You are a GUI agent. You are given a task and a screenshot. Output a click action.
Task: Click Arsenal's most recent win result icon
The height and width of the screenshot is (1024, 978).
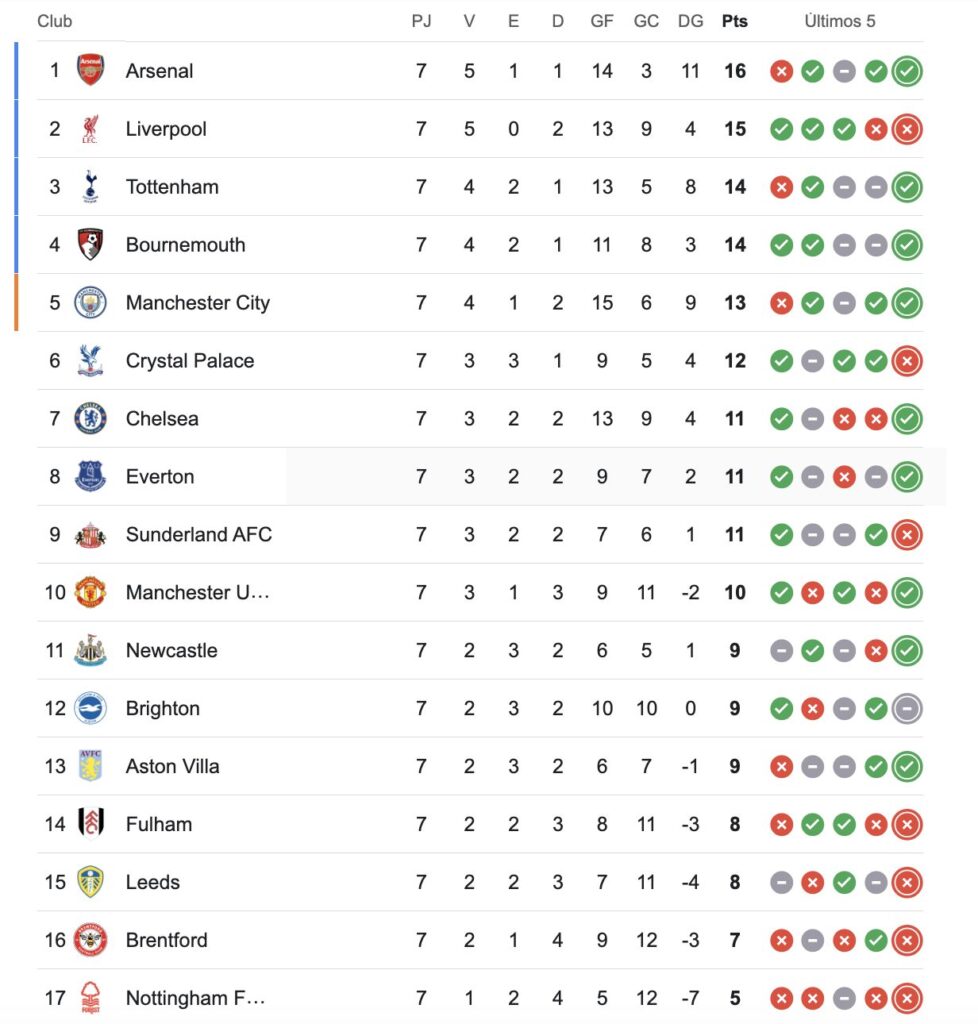point(908,71)
